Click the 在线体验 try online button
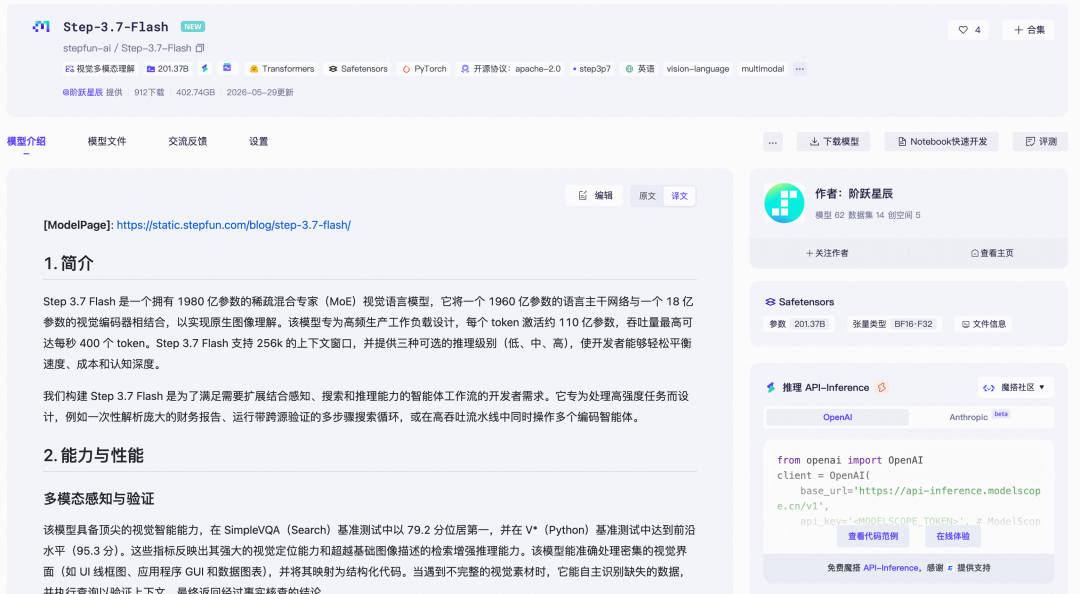Viewport: 1080px width, 594px height. [953, 536]
